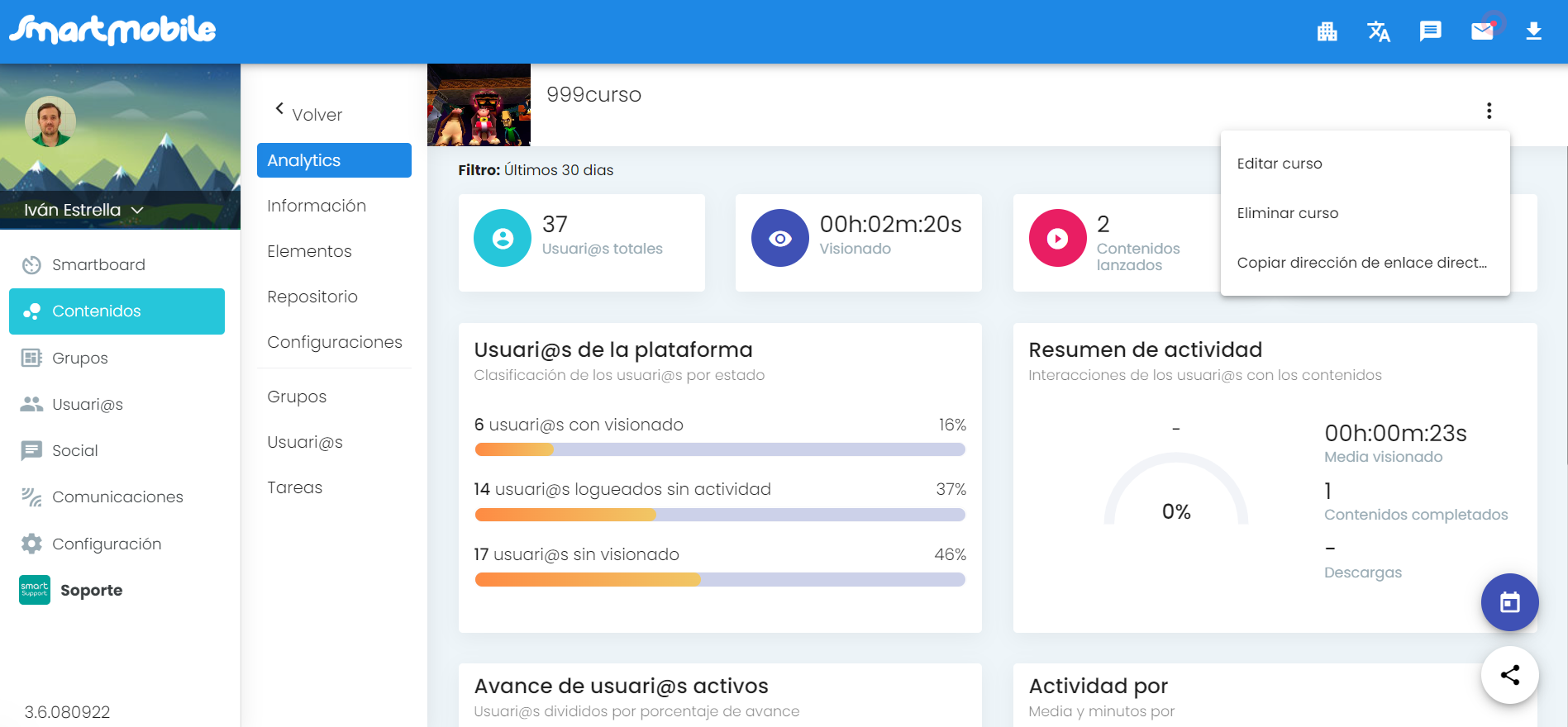Screen dimensions: 1568x727
Task: Click the 999curso course thumbnail
Action: point(479,105)
